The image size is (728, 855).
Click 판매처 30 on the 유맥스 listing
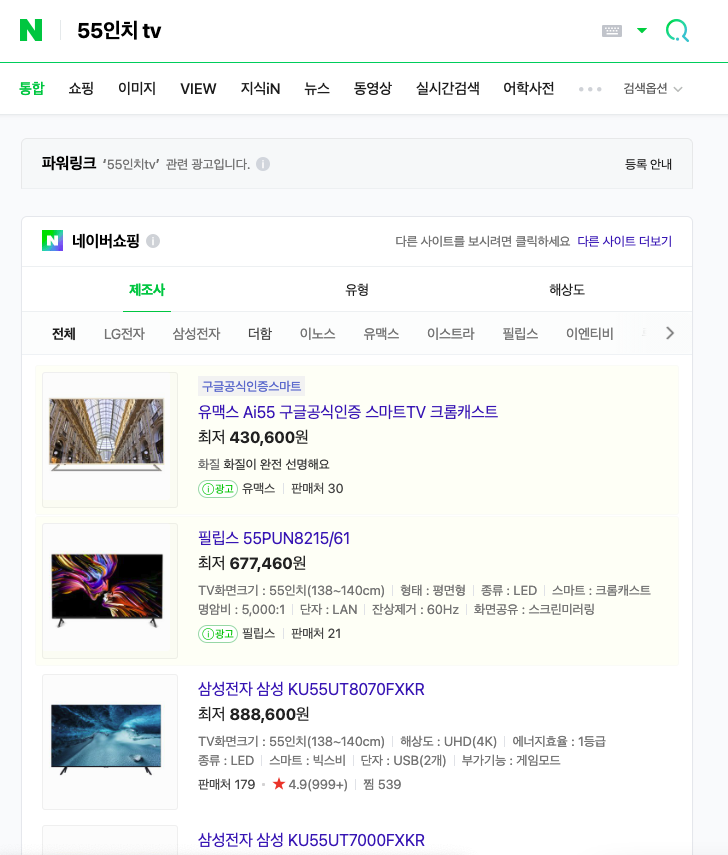coord(317,489)
